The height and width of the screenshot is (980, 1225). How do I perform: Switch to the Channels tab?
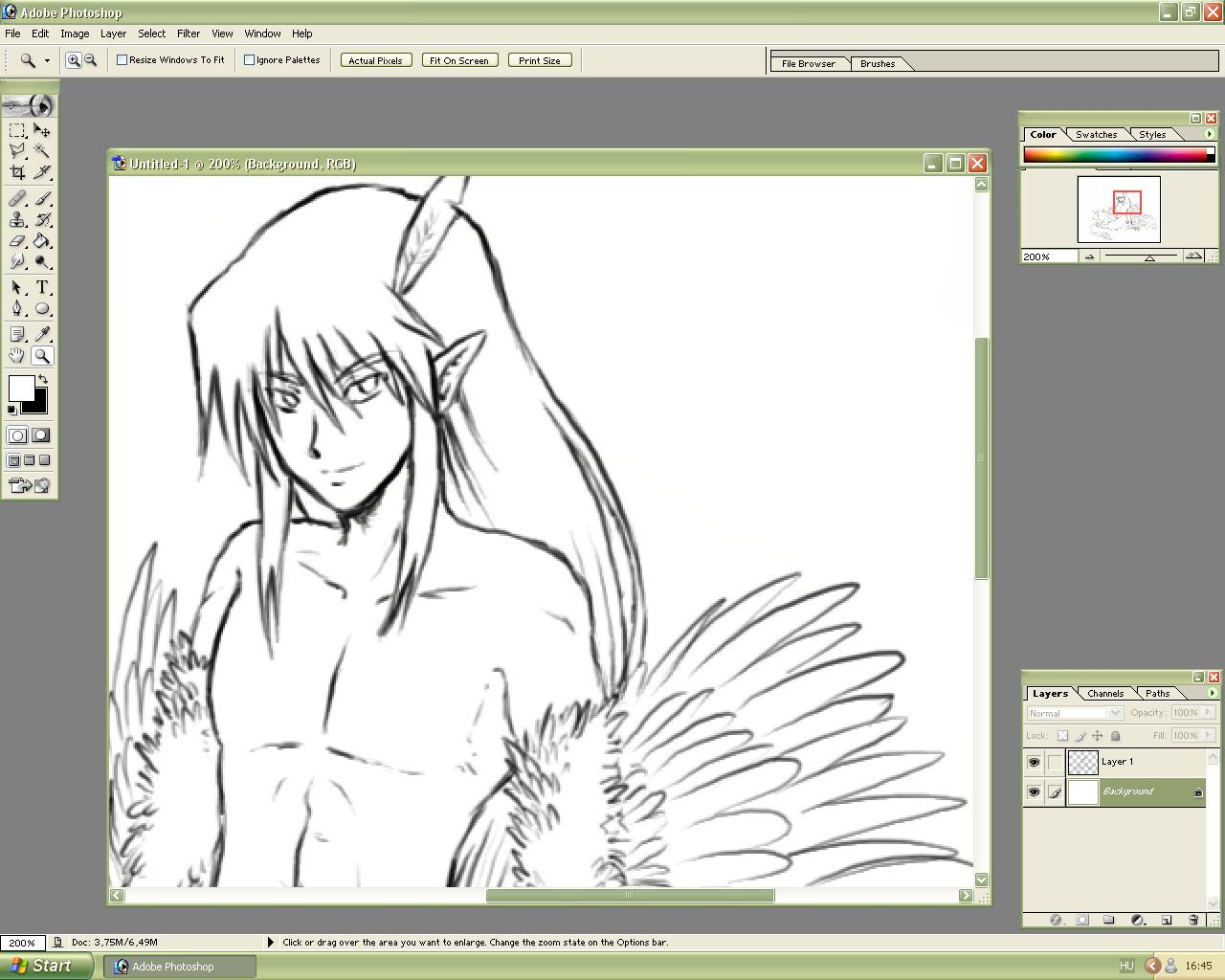pyautogui.click(x=1105, y=694)
